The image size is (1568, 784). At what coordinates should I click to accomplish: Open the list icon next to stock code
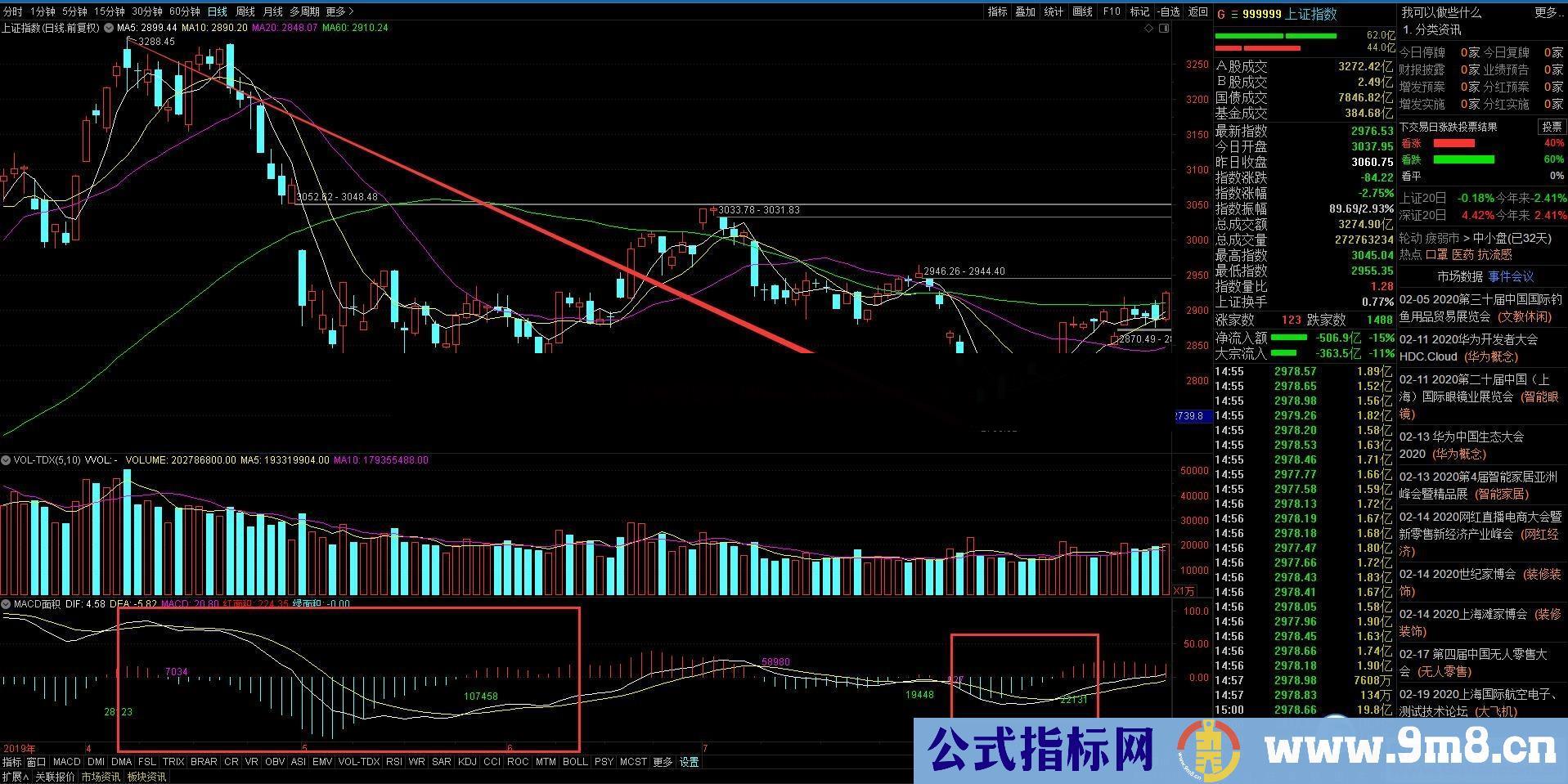pyautogui.click(x=1234, y=14)
